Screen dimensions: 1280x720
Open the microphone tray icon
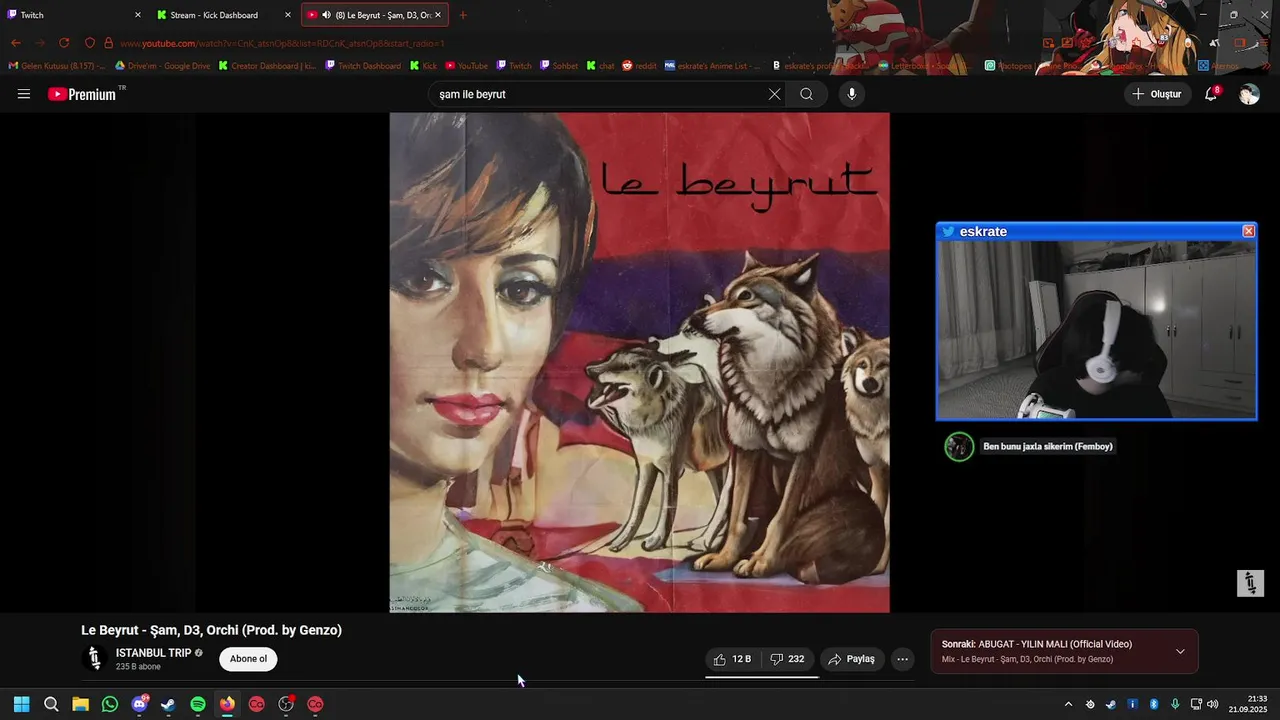tap(1175, 704)
